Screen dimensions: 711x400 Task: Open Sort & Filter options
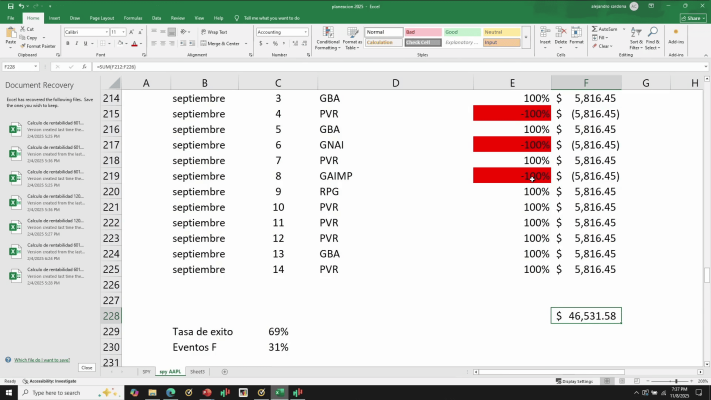pos(637,39)
